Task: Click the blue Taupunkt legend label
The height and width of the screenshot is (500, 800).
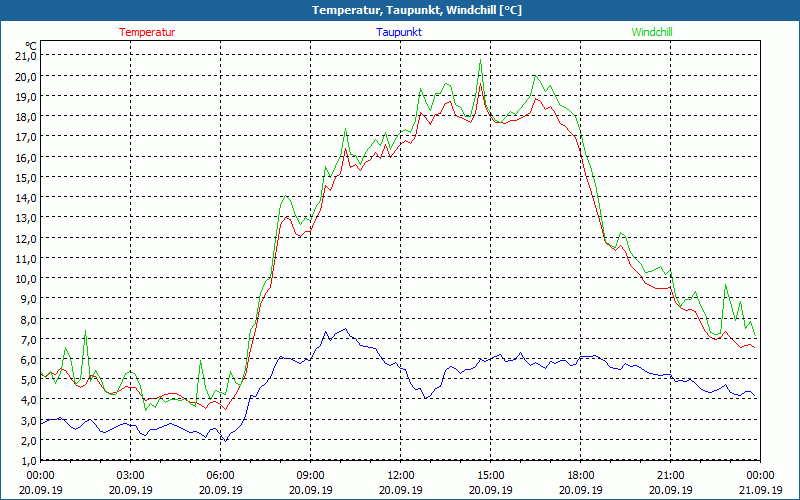Action: pyautogui.click(x=399, y=32)
